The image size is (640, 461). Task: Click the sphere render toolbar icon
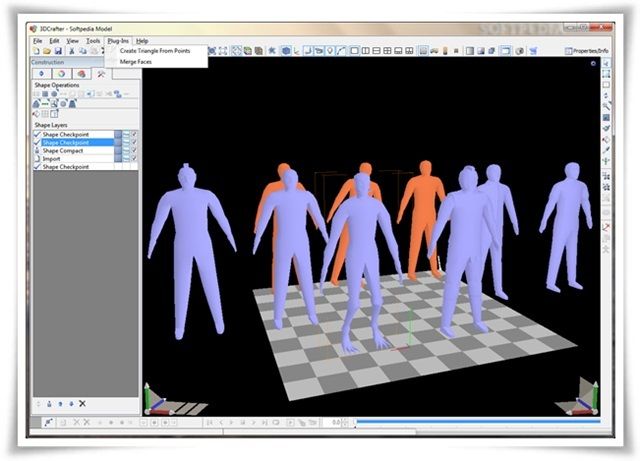tap(520, 51)
